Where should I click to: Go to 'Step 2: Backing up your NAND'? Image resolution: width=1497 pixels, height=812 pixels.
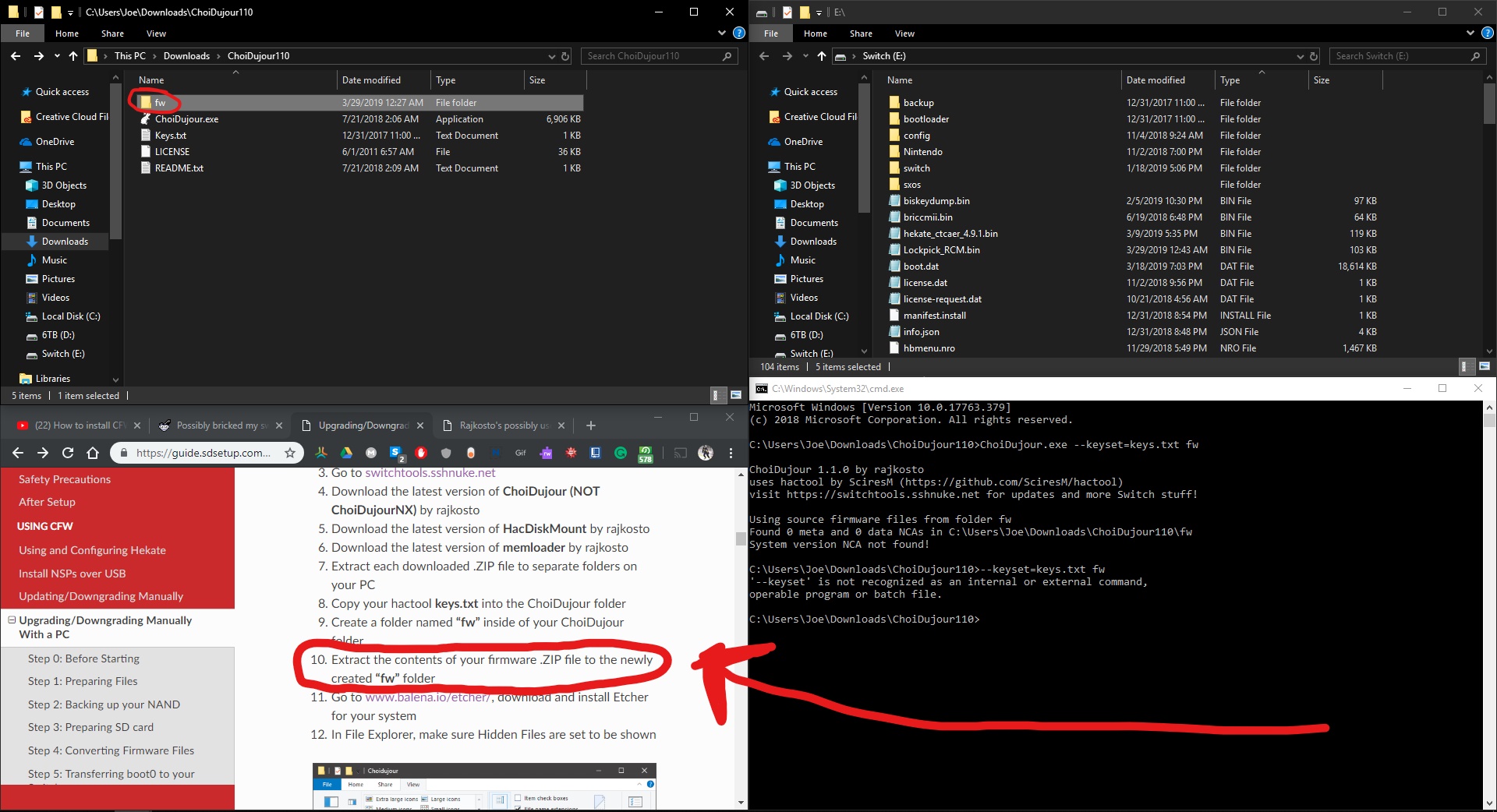coord(104,704)
